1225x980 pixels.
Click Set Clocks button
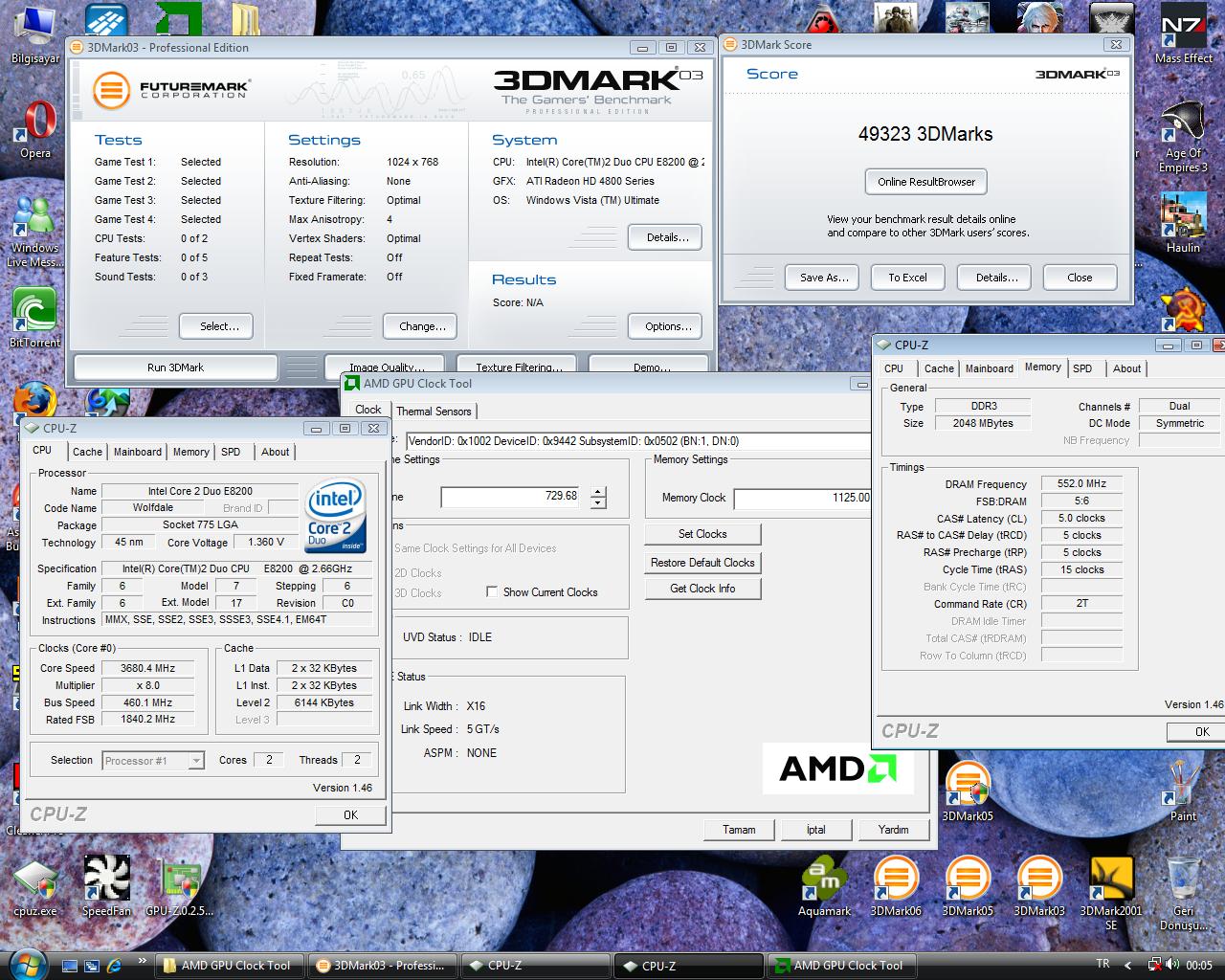coord(702,534)
